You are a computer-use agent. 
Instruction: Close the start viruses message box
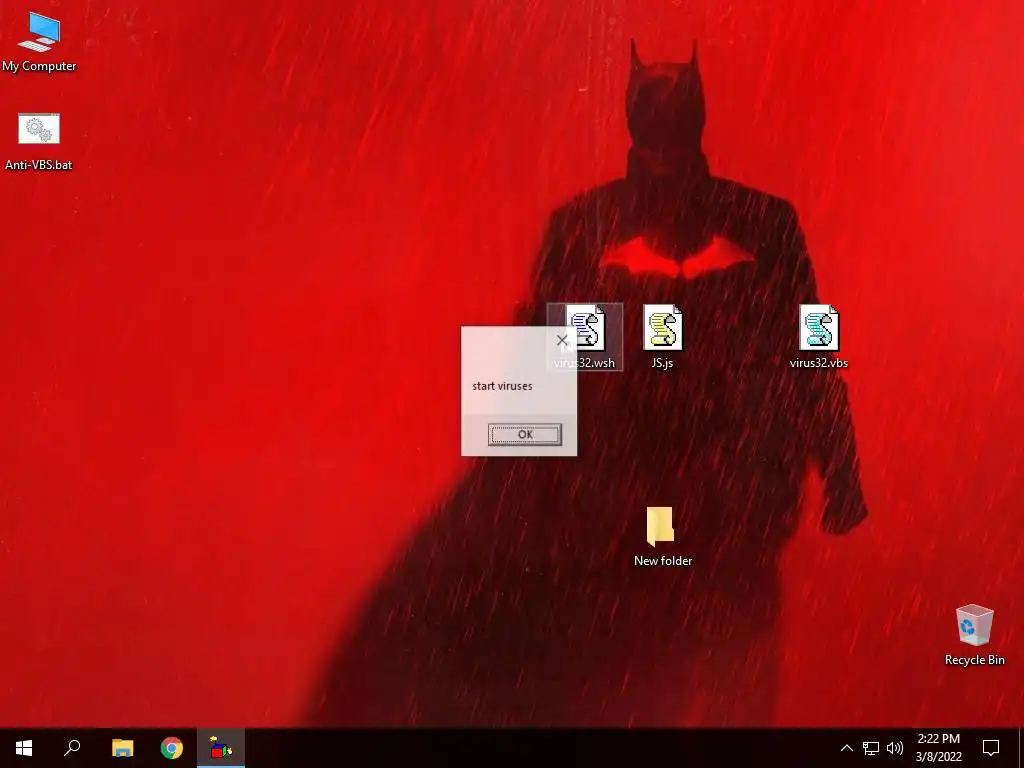[562, 340]
